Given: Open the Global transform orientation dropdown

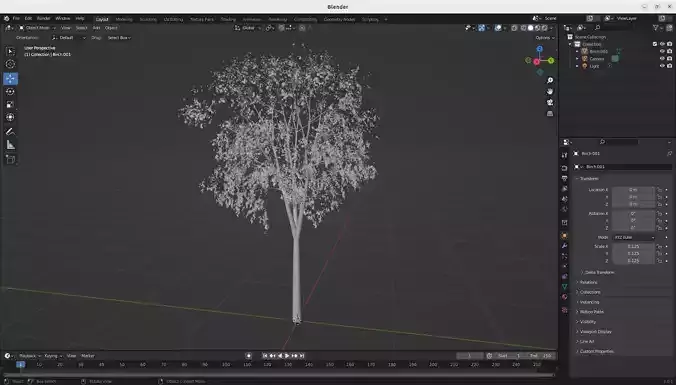Looking at the screenshot, I should coord(248,28).
